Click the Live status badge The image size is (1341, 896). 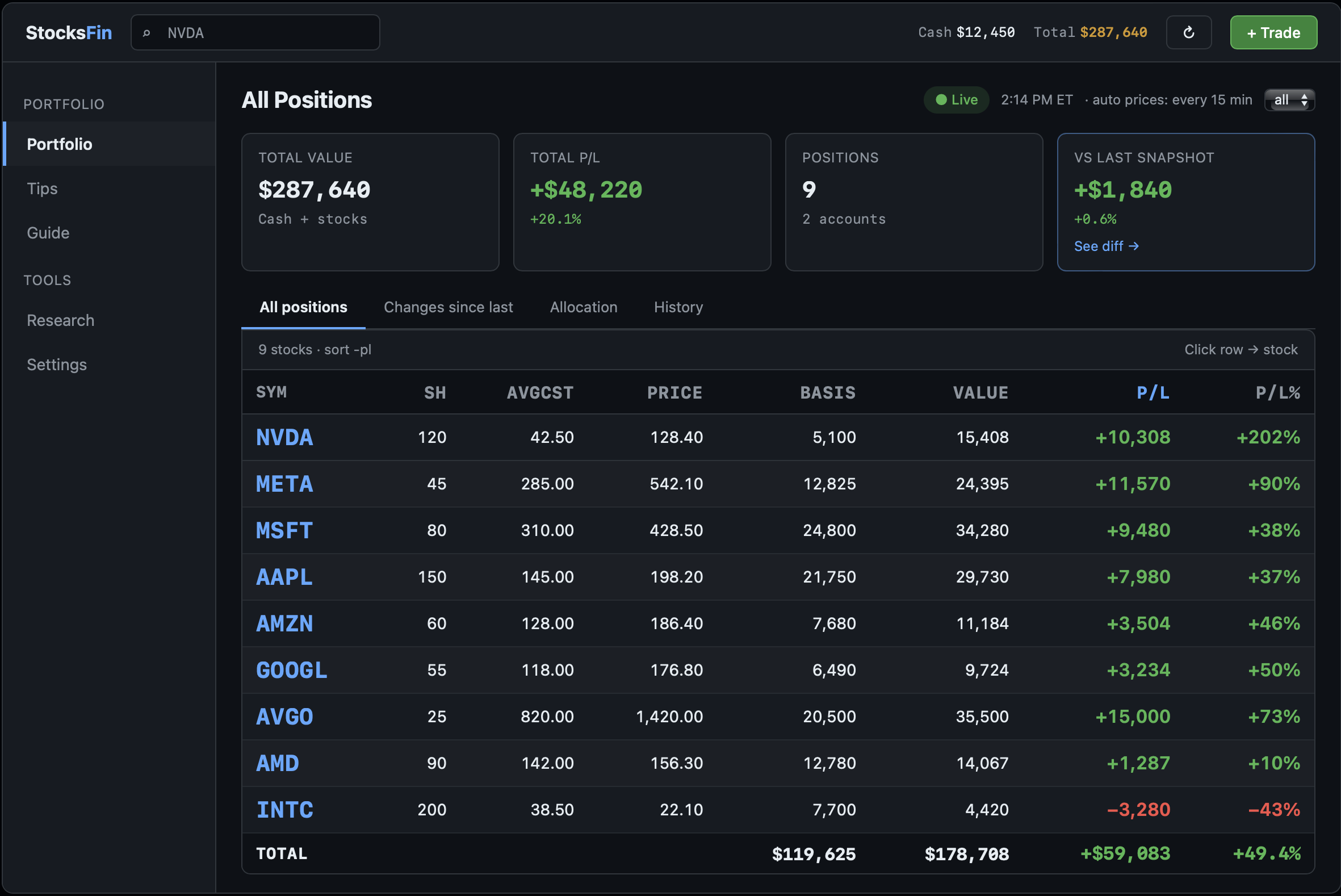pos(956,100)
